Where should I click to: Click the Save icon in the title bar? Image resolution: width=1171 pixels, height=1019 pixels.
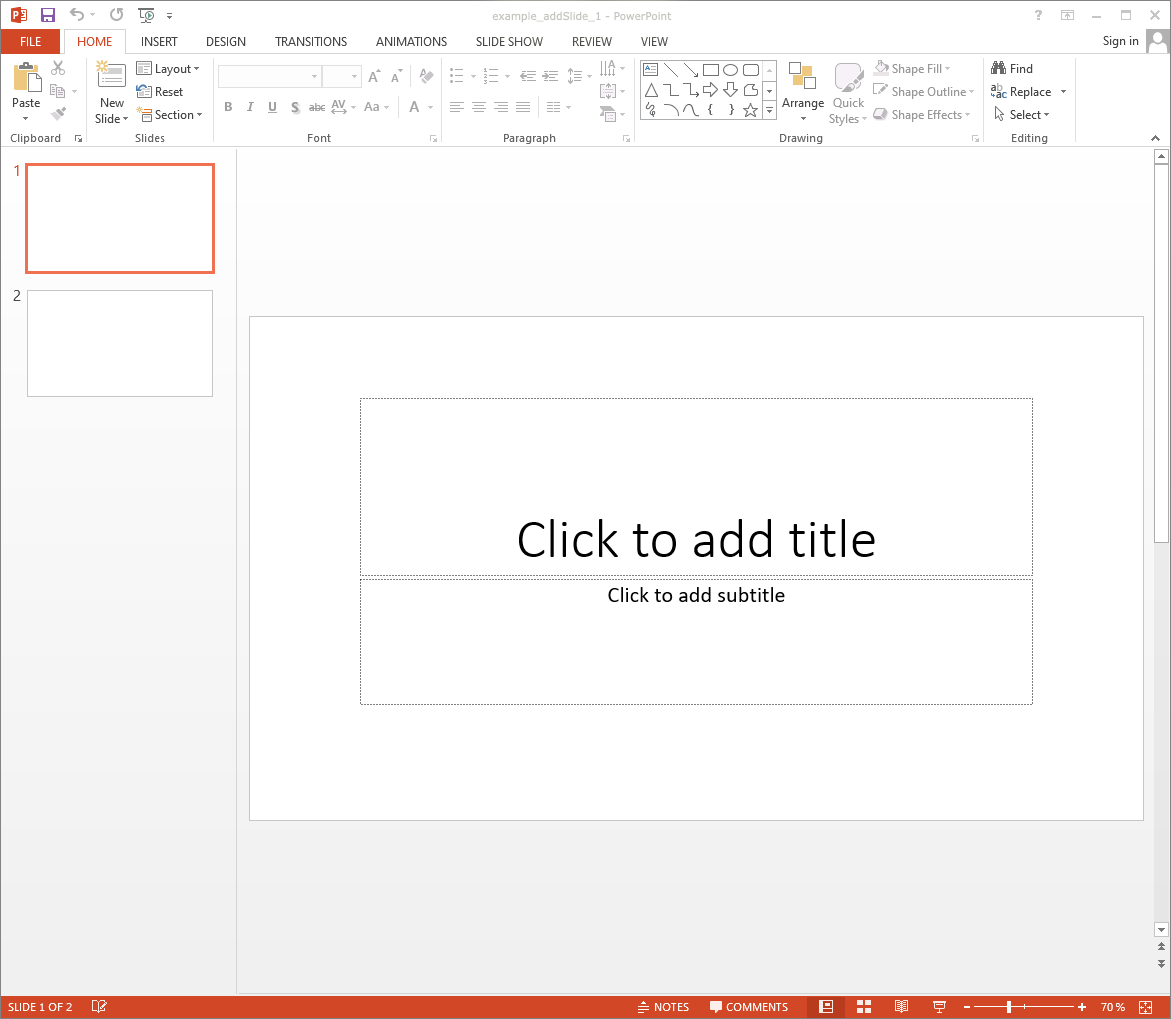(47, 15)
